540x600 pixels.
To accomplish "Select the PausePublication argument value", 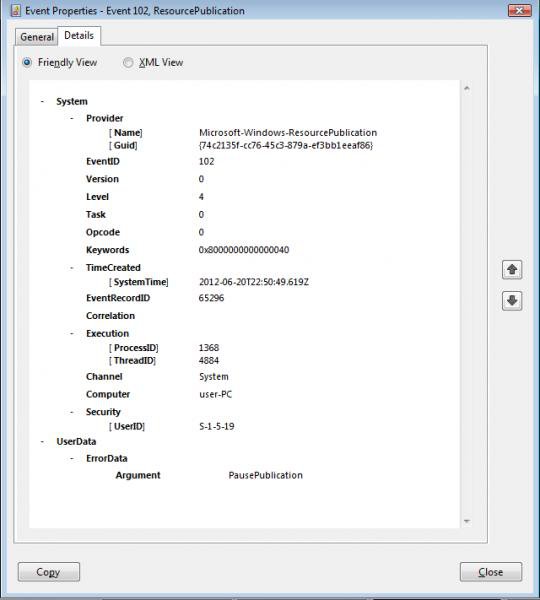I will (265, 476).
